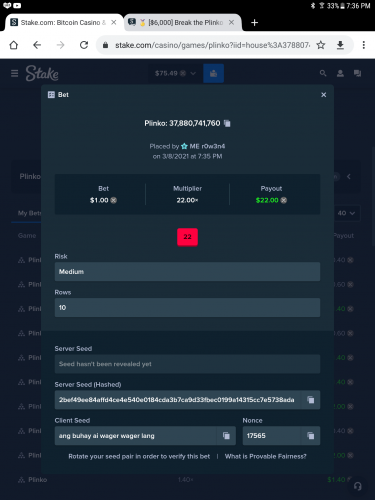Viewport: 375px width, 500px height.
Task: Open the user profile icon
Action: tap(340, 73)
